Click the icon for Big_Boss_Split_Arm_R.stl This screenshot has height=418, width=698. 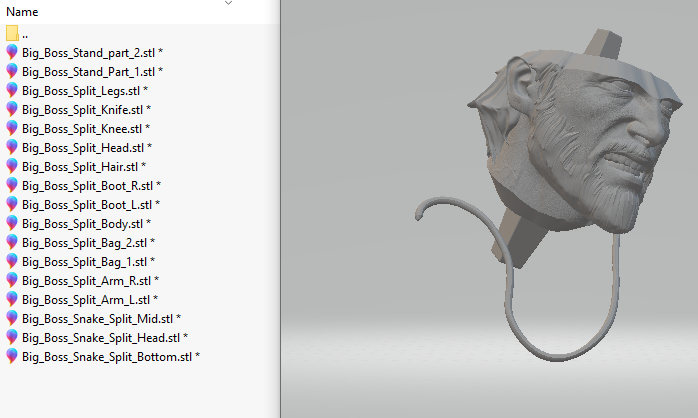pyautogui.click(x=12, y=281)
